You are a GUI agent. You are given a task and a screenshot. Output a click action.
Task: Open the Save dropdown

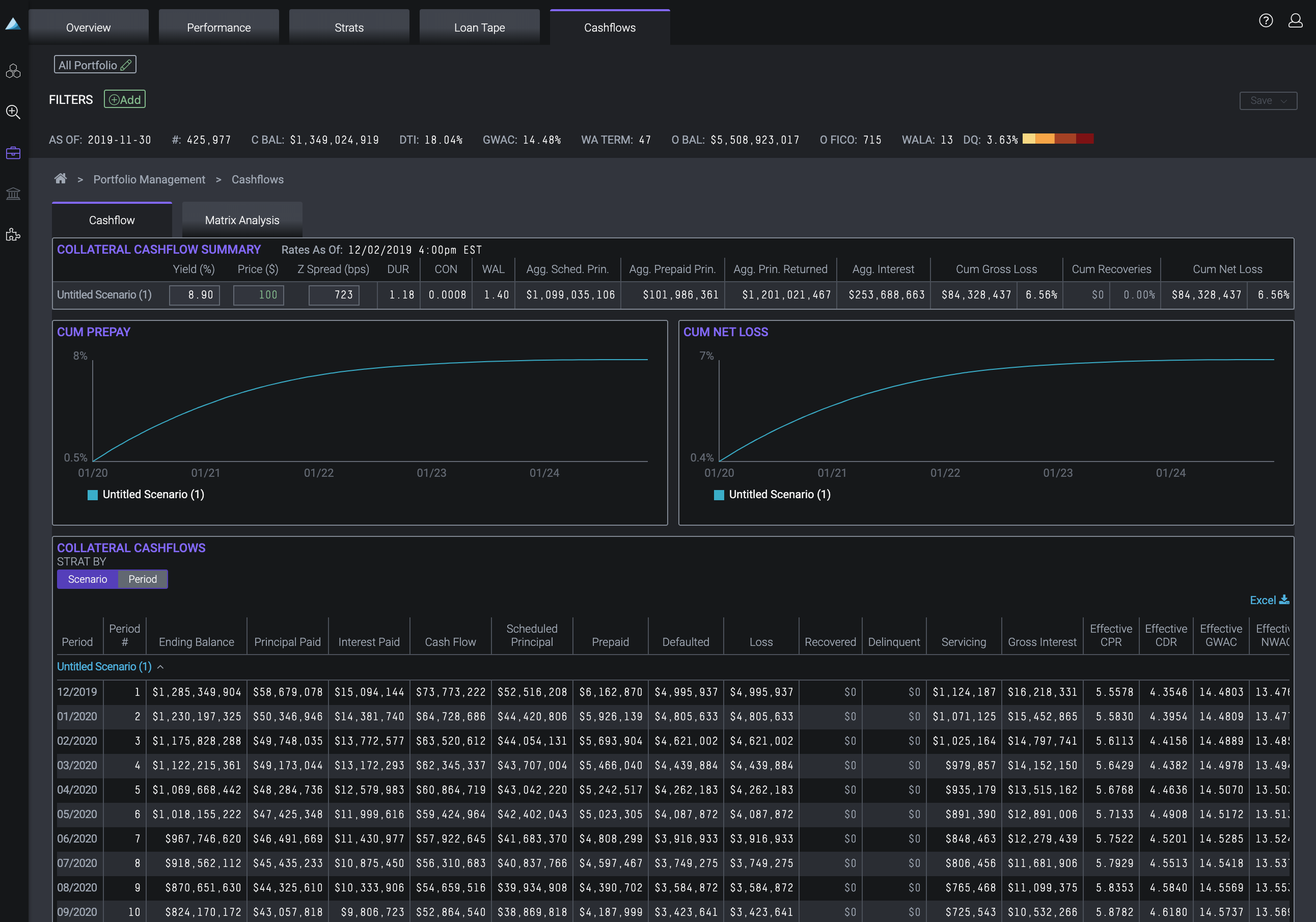tap(1268, 100)
